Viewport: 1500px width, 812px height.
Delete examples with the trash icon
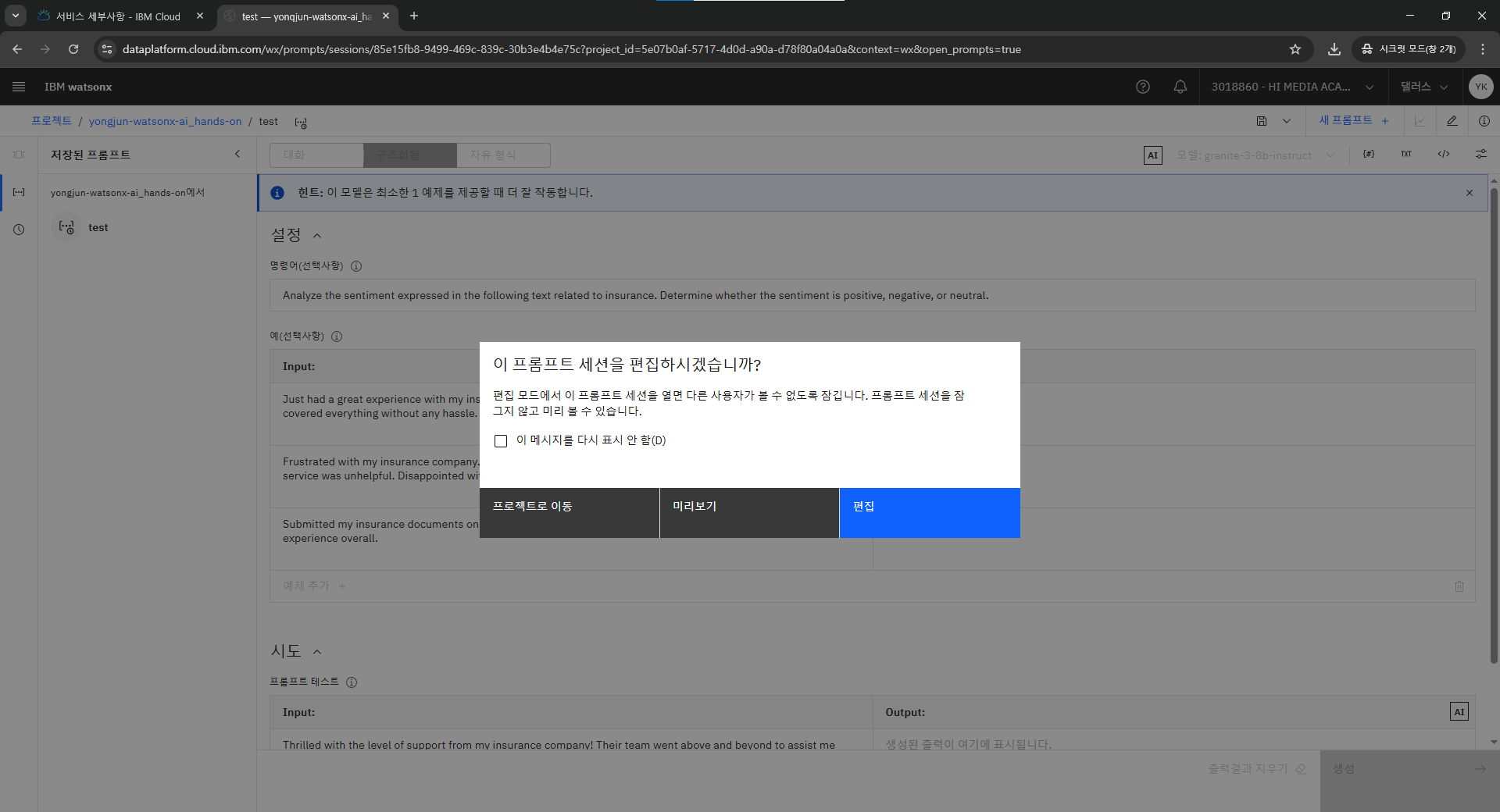tap(1459, 586)
